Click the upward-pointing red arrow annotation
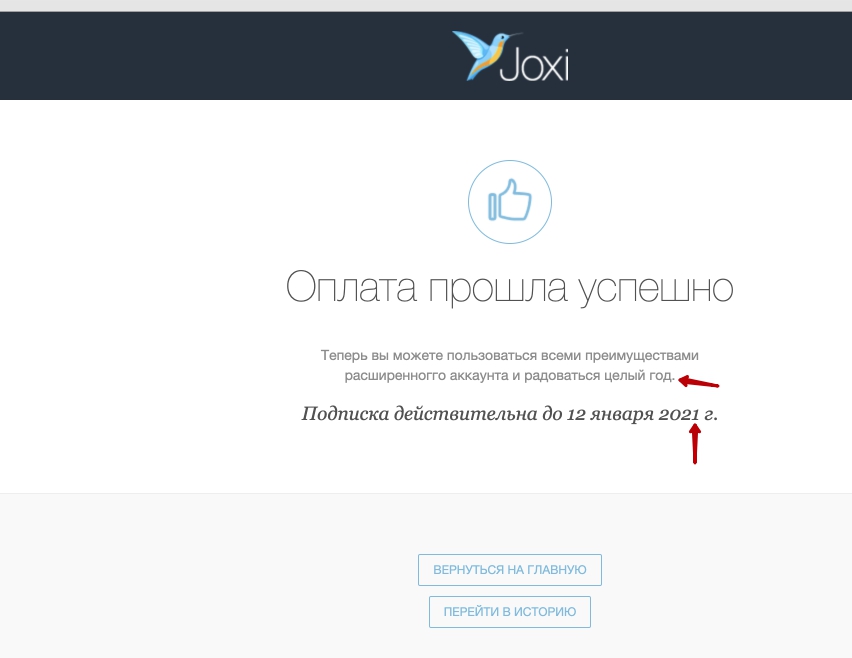 694,444
